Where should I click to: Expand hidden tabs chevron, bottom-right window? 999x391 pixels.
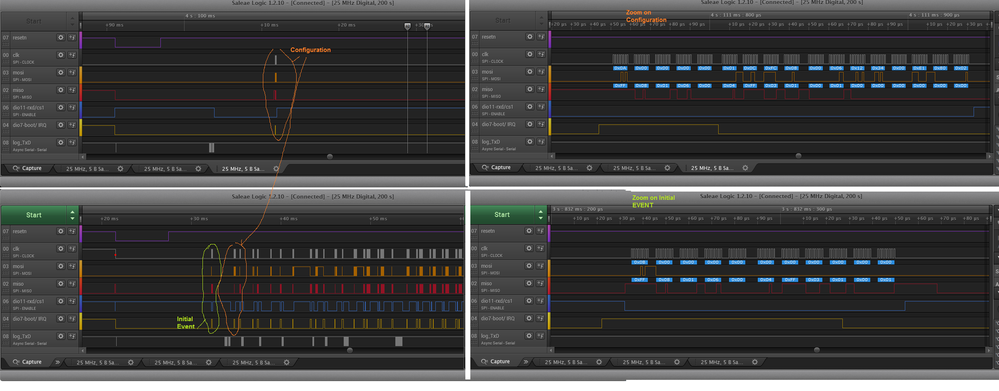(526, 362)
